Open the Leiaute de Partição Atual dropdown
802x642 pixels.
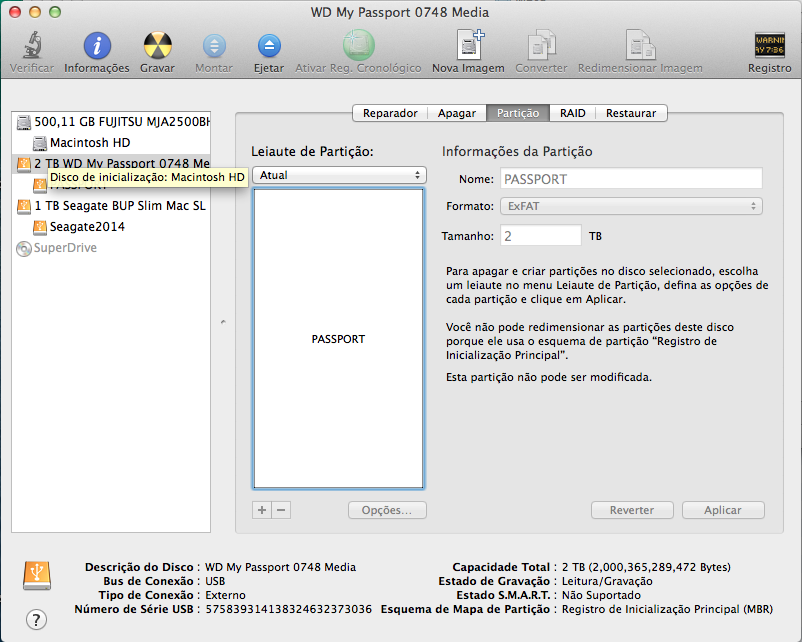coord(339,175)
